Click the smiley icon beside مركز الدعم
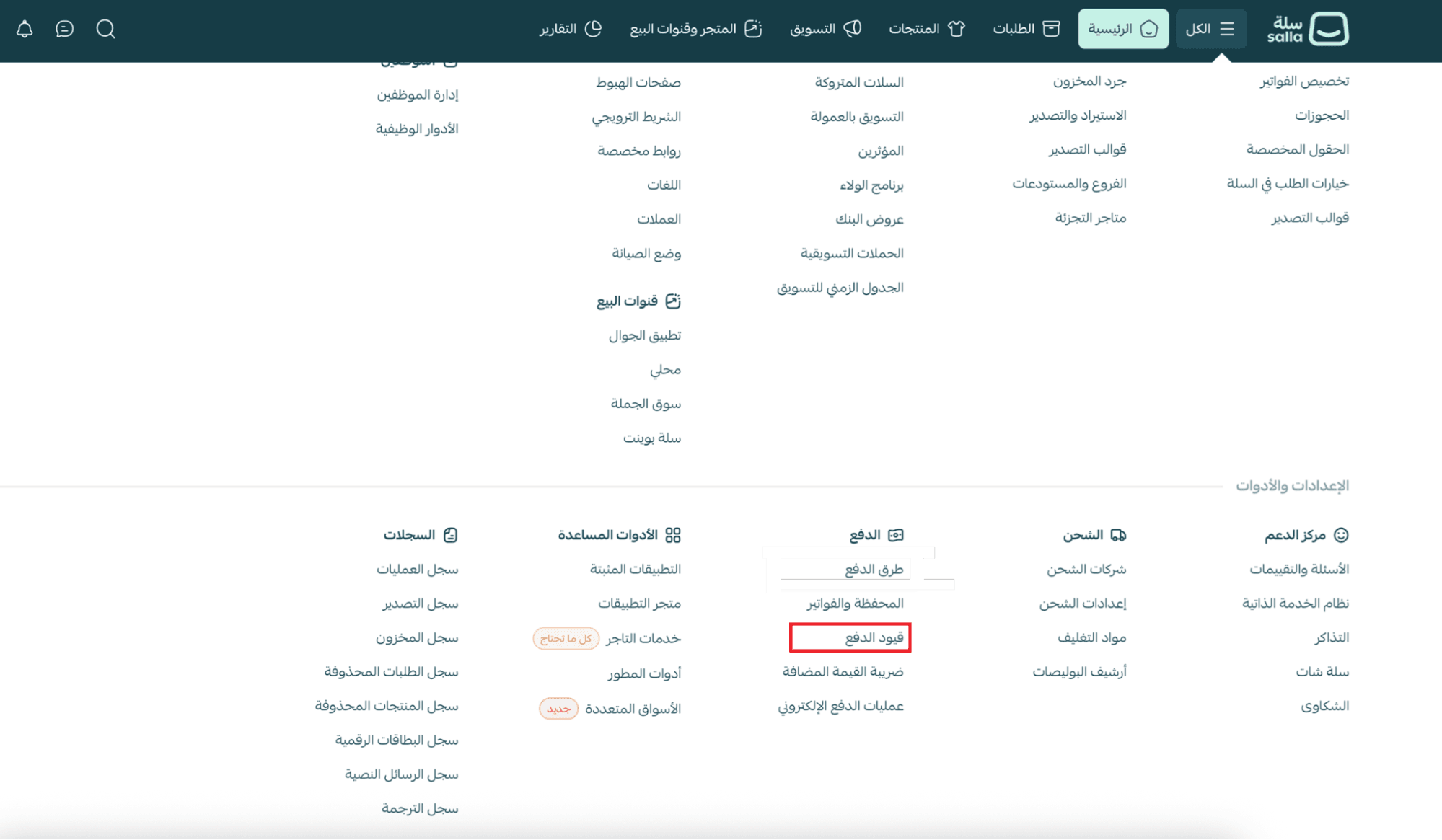Screen dimensions: 1442x840 [x=1341, y=535]
